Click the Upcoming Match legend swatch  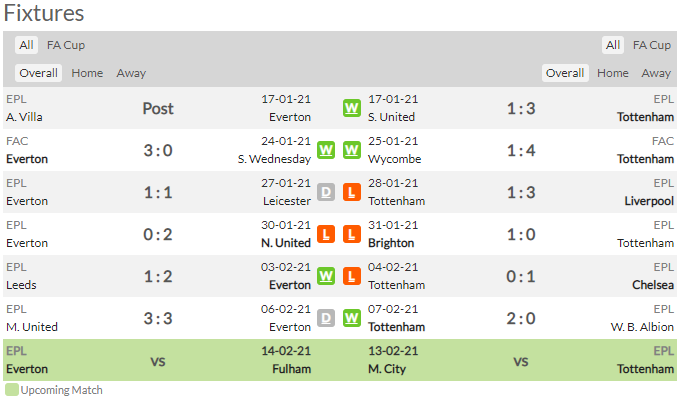click(12, 390)
